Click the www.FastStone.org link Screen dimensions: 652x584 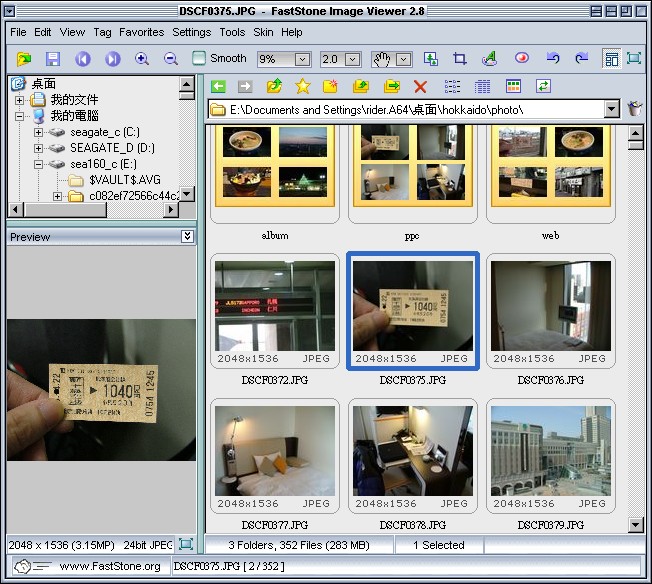(110, 566)
